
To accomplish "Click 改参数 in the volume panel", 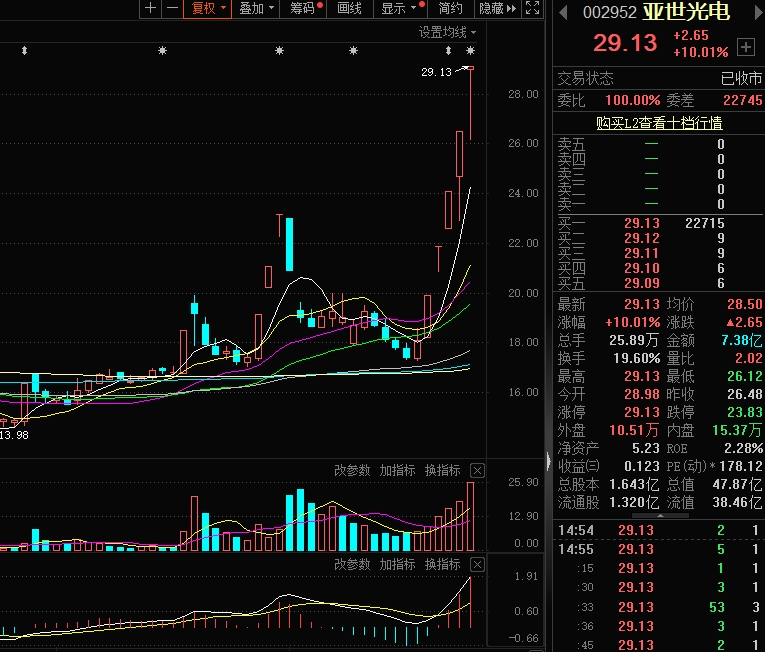I will coord(352,470).
